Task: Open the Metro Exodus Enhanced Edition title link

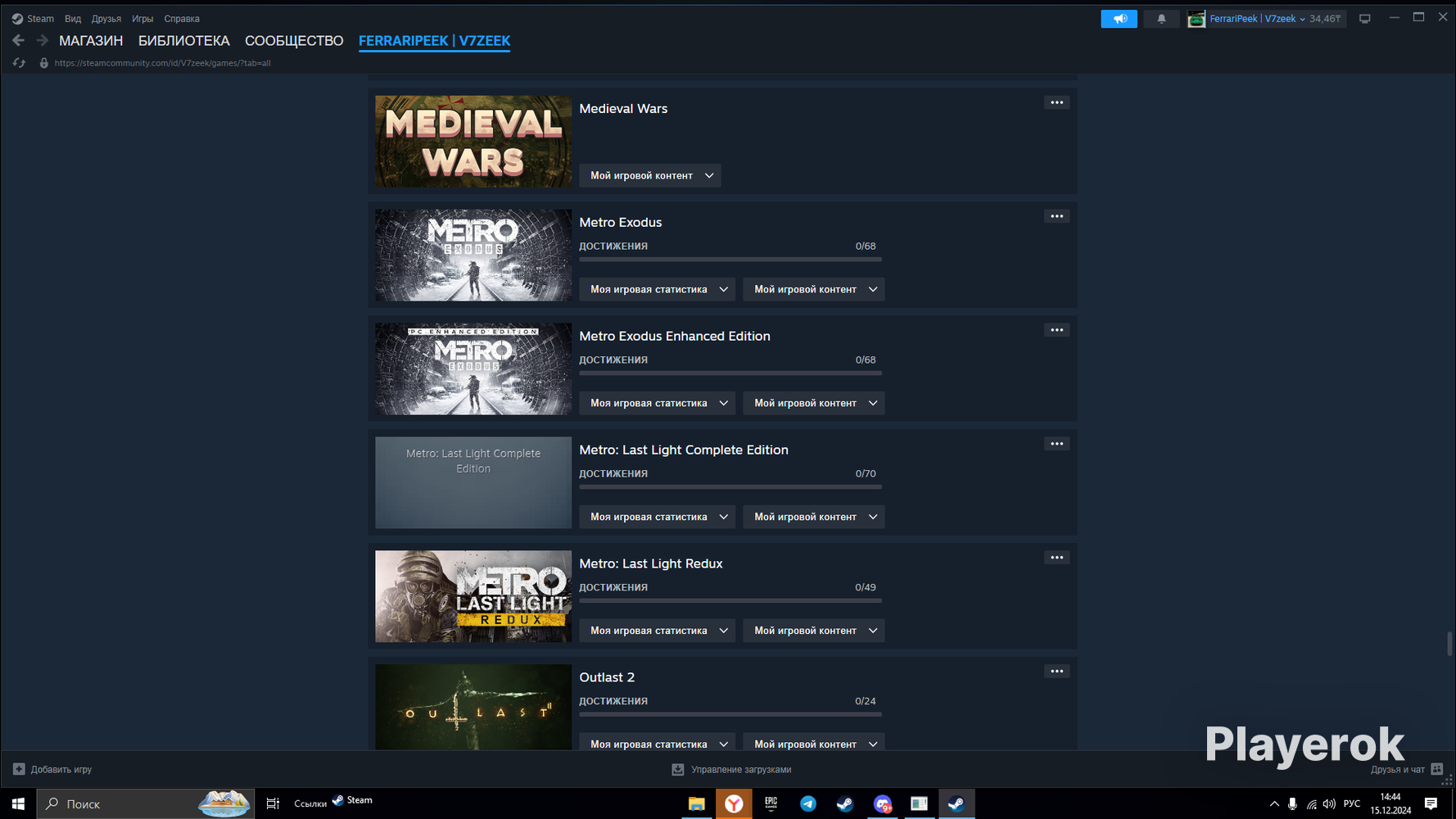Action: pos(675,337)
